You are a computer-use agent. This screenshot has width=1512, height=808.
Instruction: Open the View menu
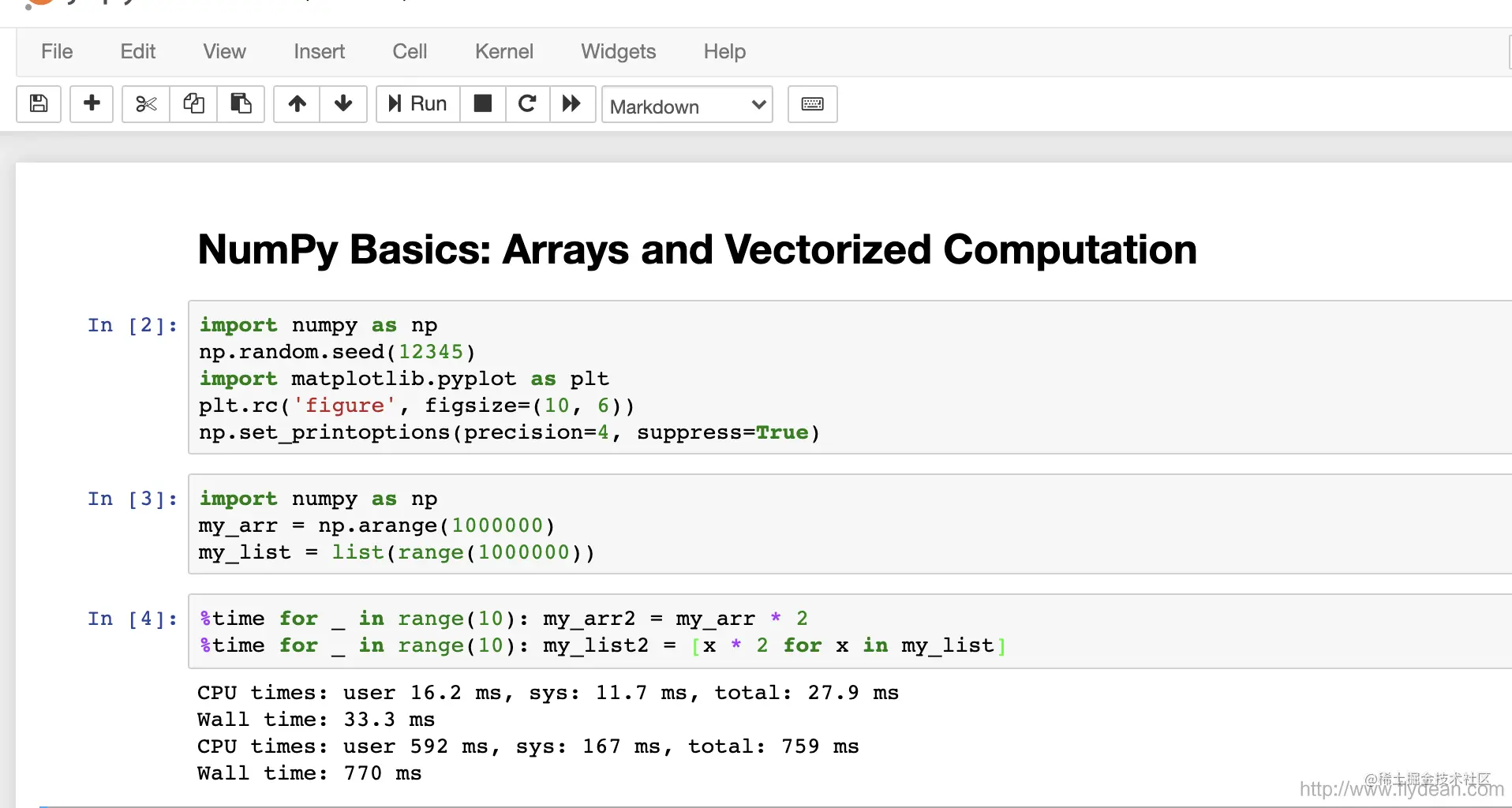(x=225, y=51)
